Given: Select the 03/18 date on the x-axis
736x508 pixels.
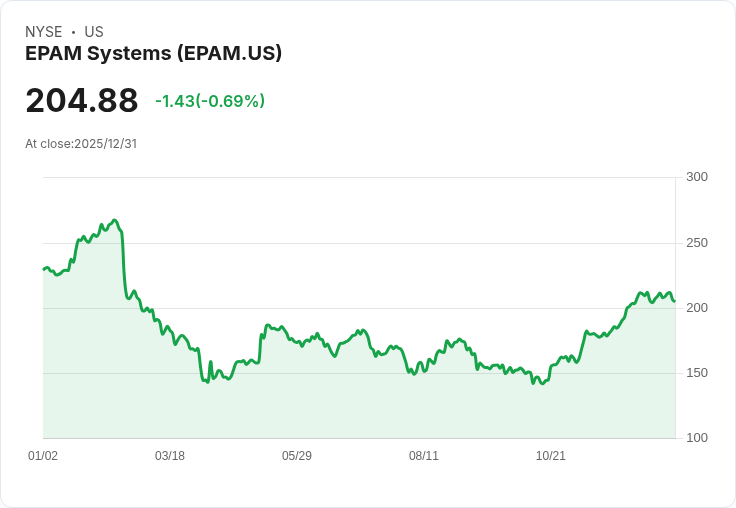Looking at the screenshot, I should (170, 456).
